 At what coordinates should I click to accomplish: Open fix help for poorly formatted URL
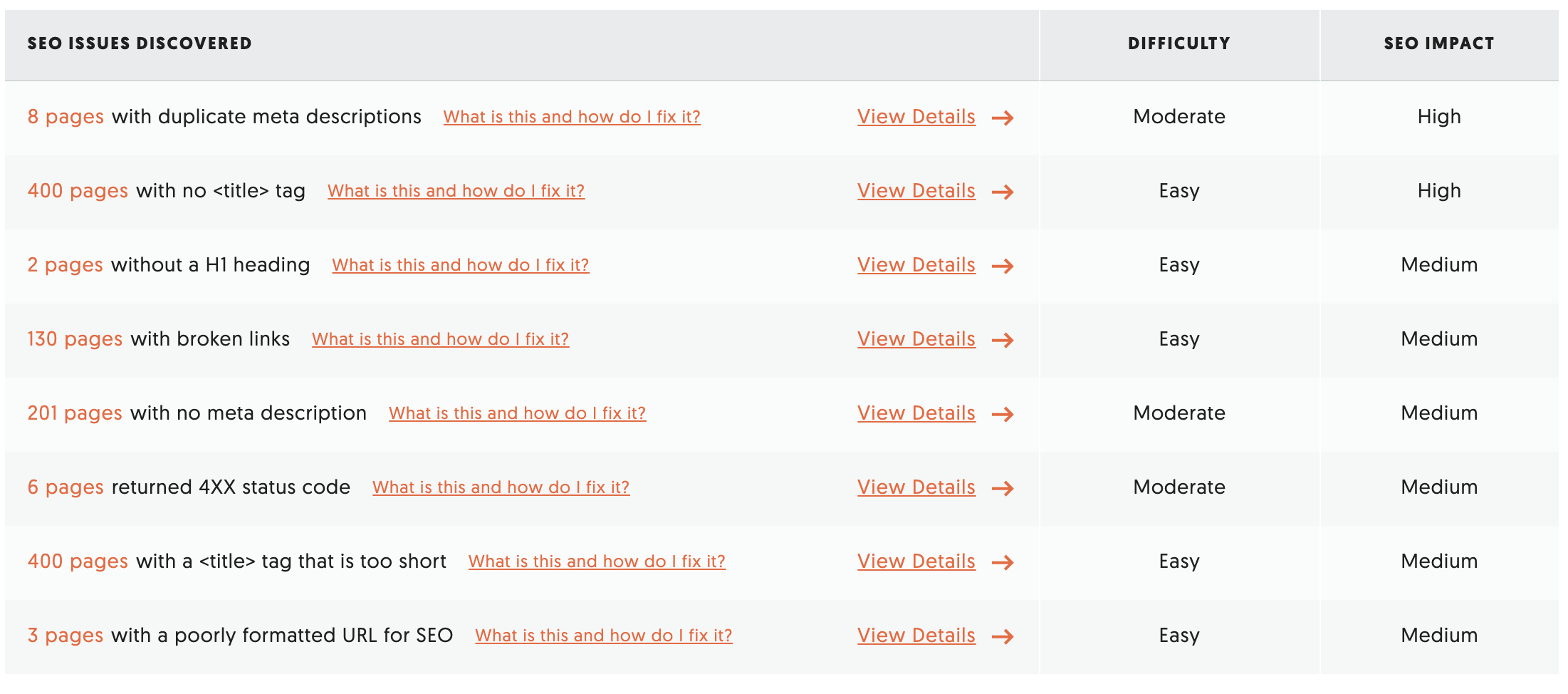pos(603,636)
